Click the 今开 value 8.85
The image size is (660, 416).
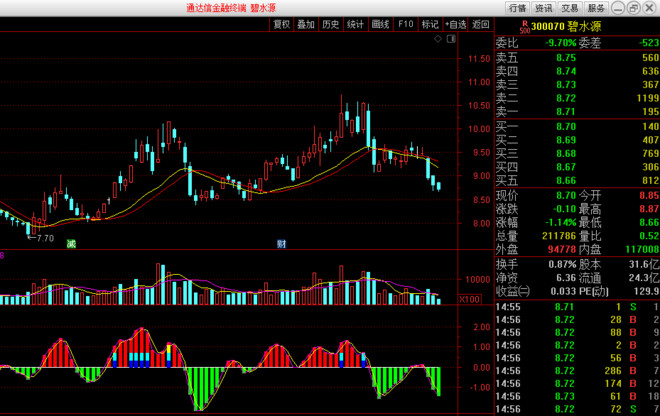point(649,195)
